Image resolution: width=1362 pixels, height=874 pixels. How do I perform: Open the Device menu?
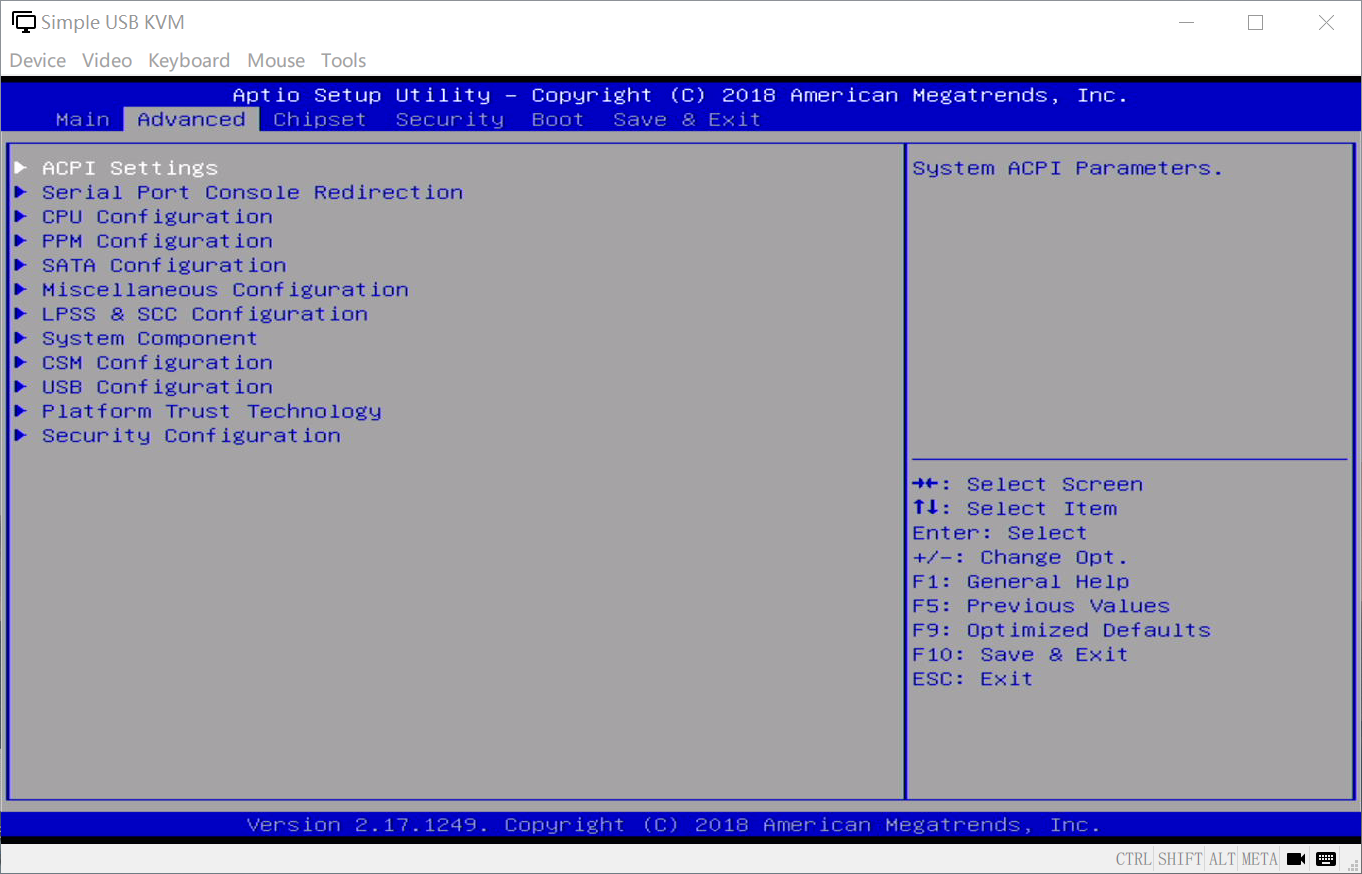tap(38, 60)
